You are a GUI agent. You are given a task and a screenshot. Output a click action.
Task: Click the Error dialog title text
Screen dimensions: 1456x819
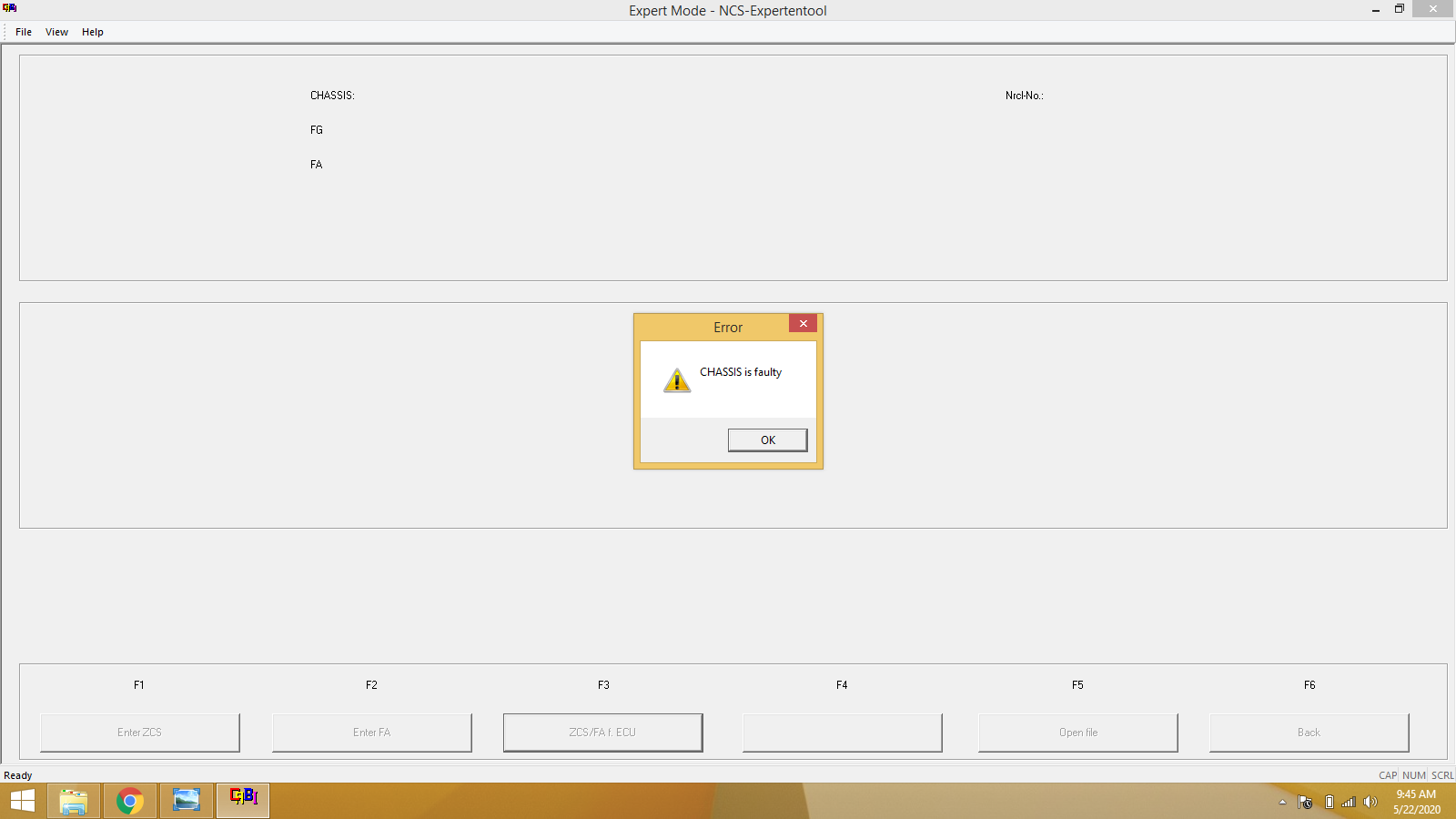tap(728, 328)
